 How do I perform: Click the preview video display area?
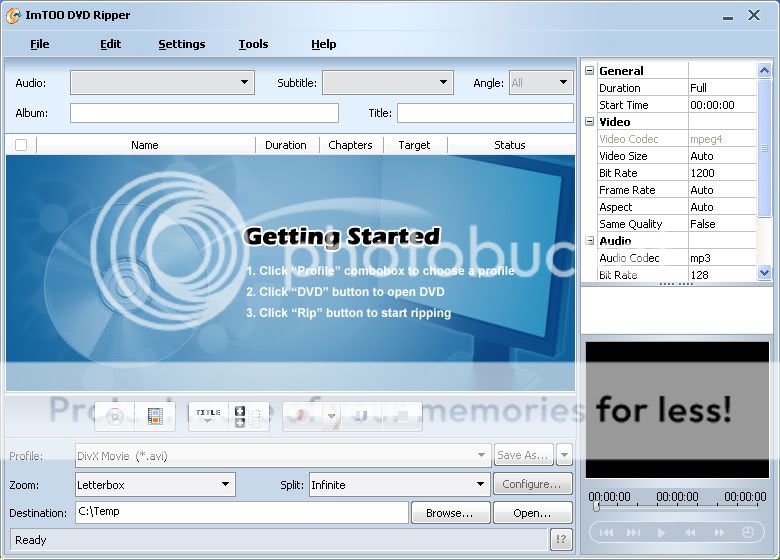pos(677,410)
